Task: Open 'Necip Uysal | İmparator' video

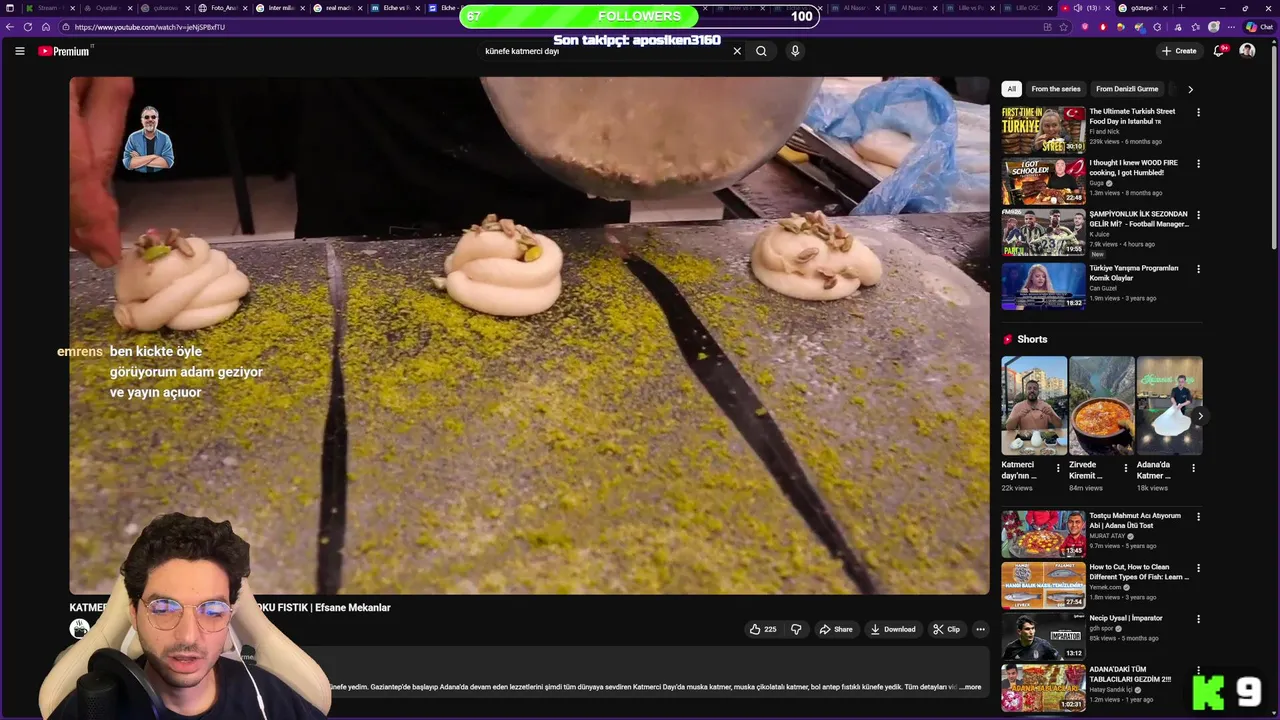Action: click(1043, 636)
